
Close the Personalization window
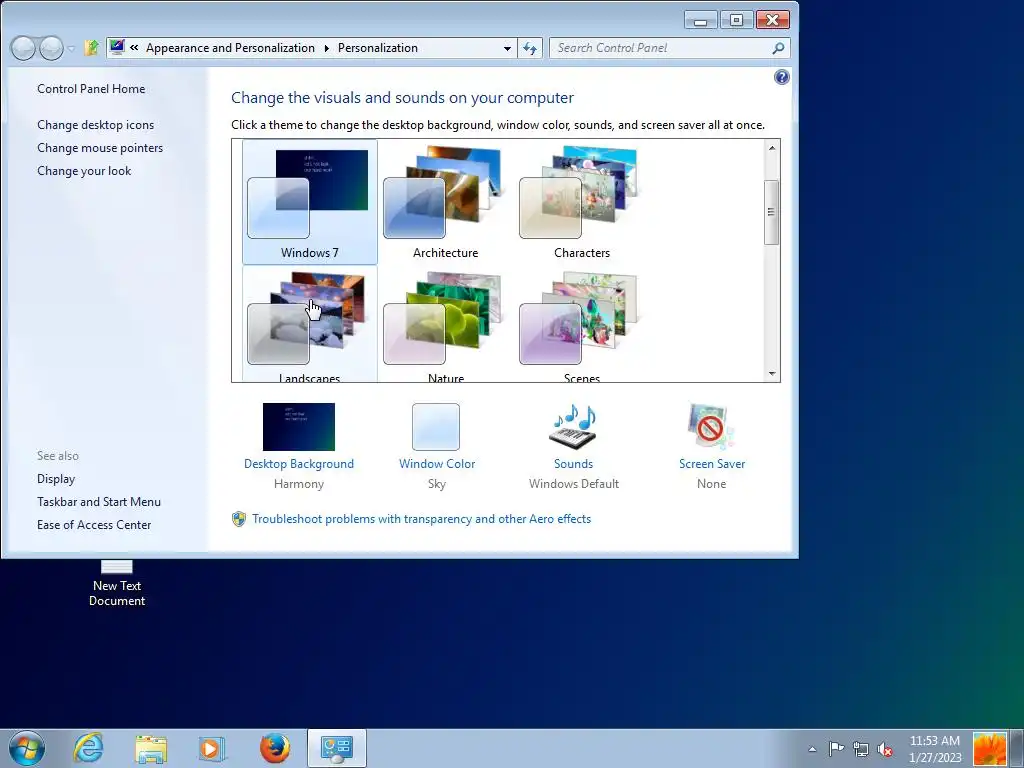(773, 20)
